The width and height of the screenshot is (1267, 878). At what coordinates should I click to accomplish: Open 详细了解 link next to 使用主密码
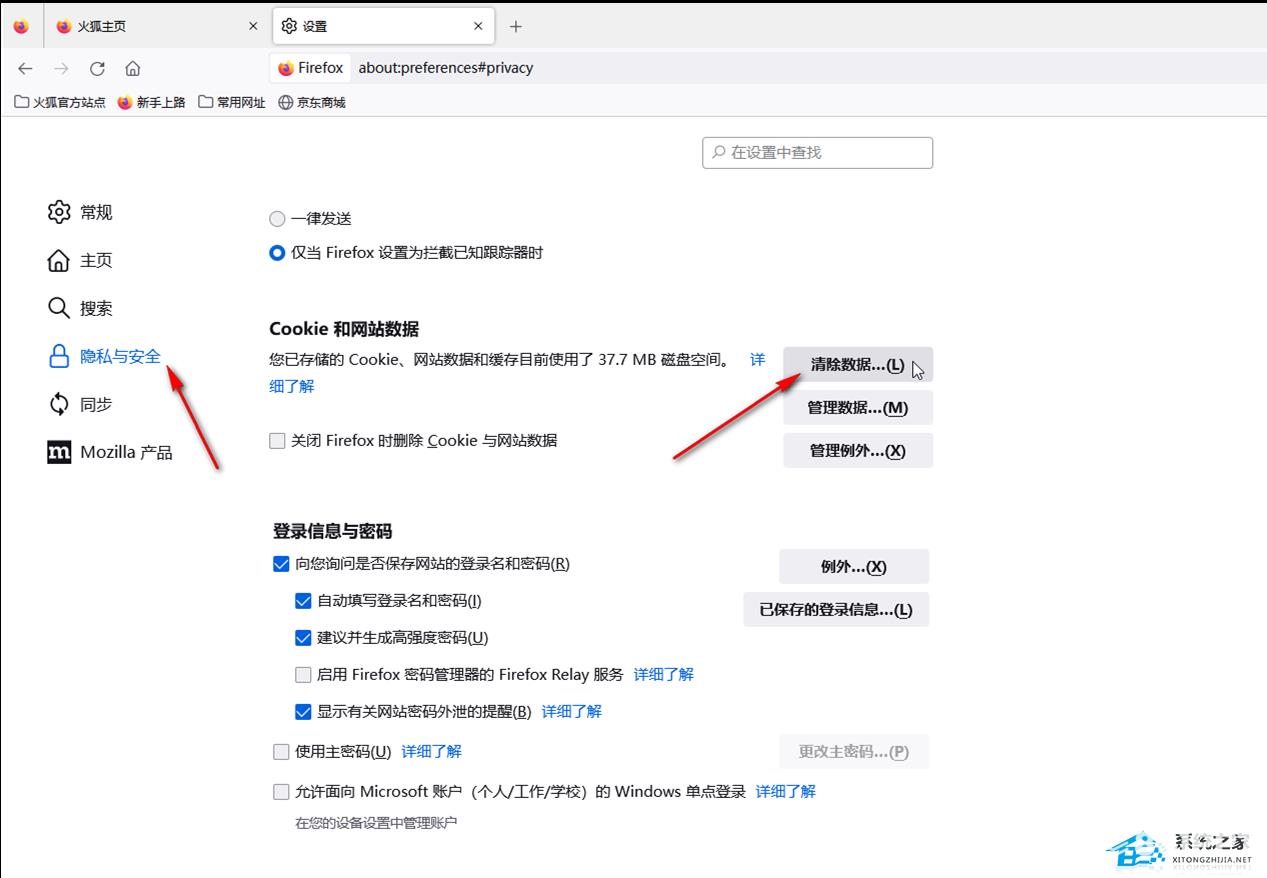(431, 751)
